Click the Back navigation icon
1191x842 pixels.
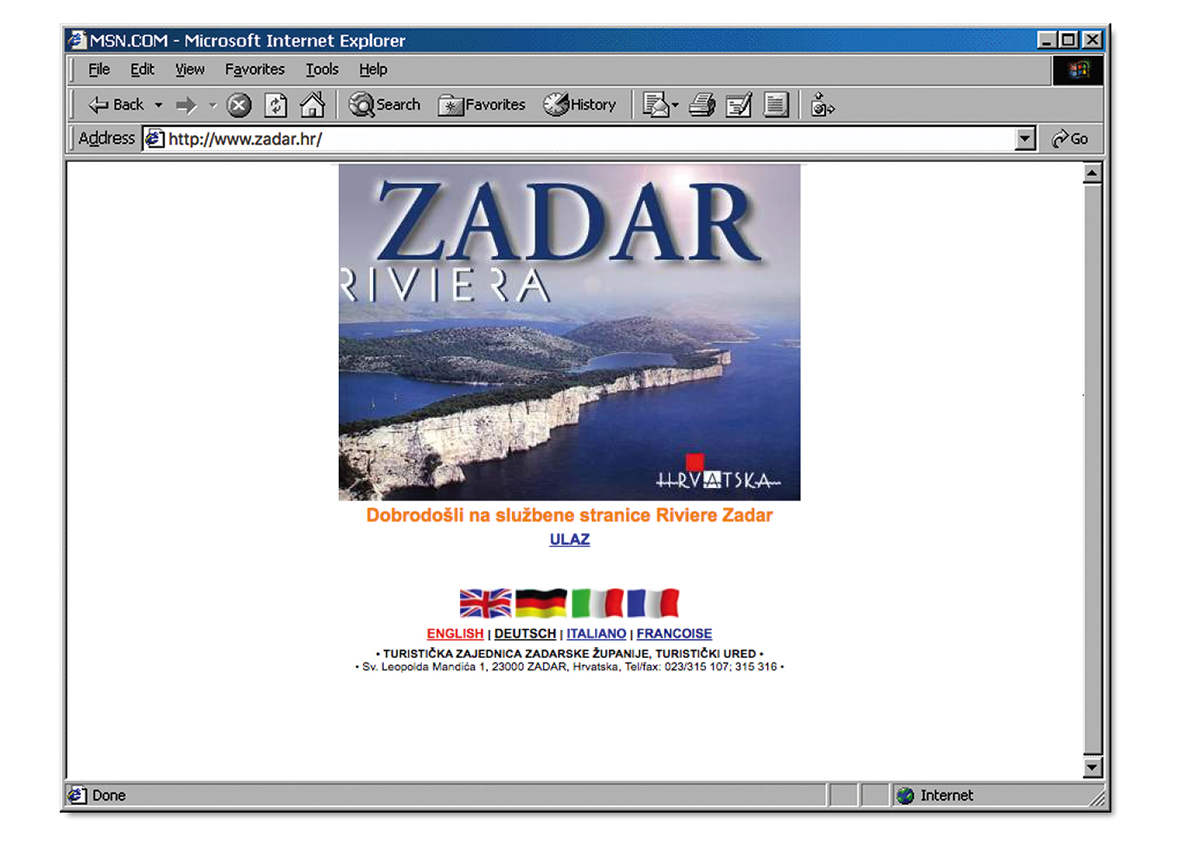(96, 104)
